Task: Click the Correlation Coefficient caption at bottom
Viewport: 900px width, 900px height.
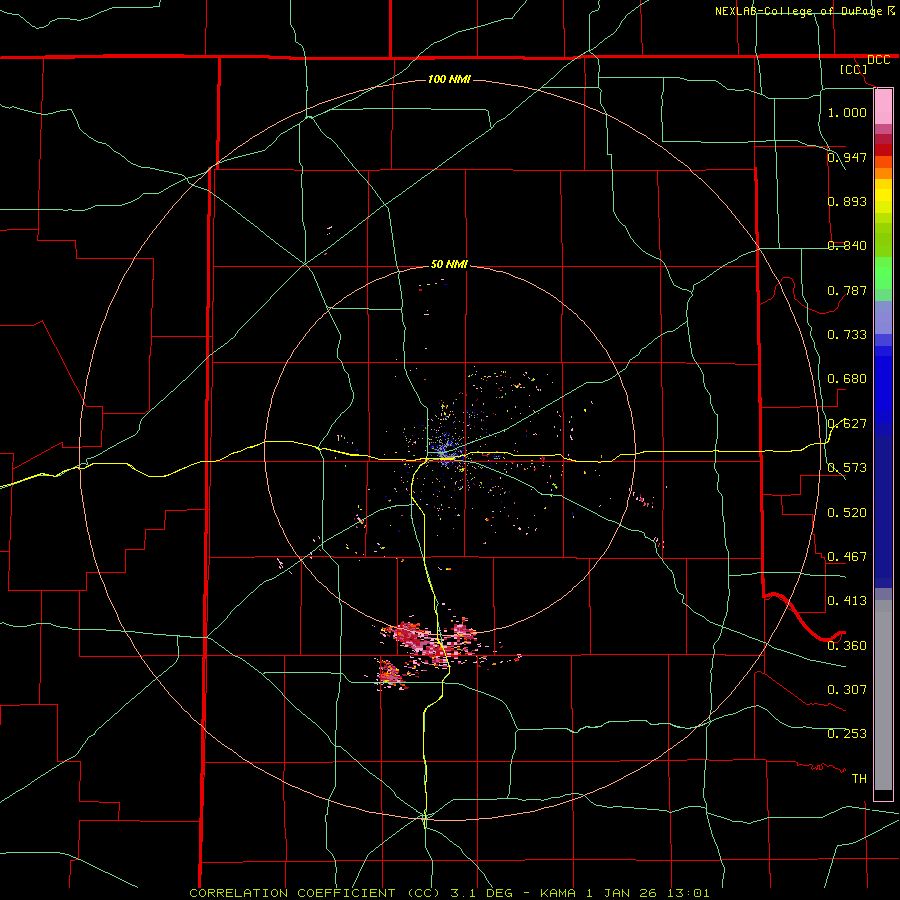Action: click(x=449, y=893)
